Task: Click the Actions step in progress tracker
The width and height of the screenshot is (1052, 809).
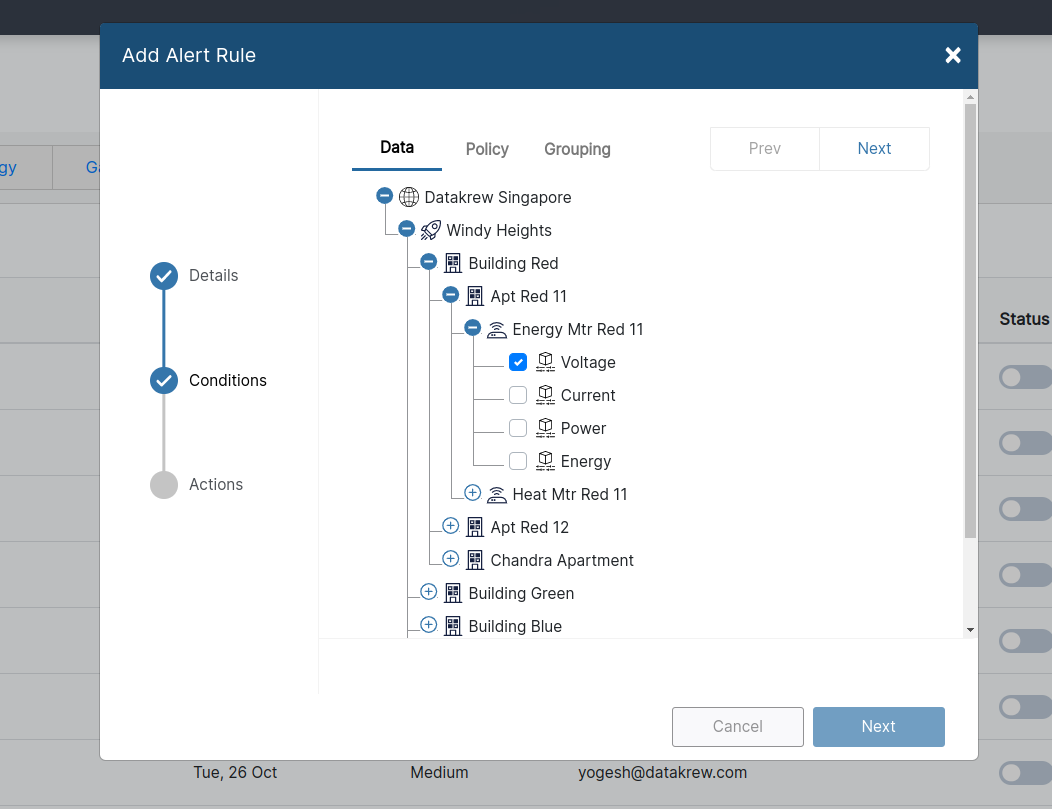Action: pyautogui.click(x=215, y=484)
